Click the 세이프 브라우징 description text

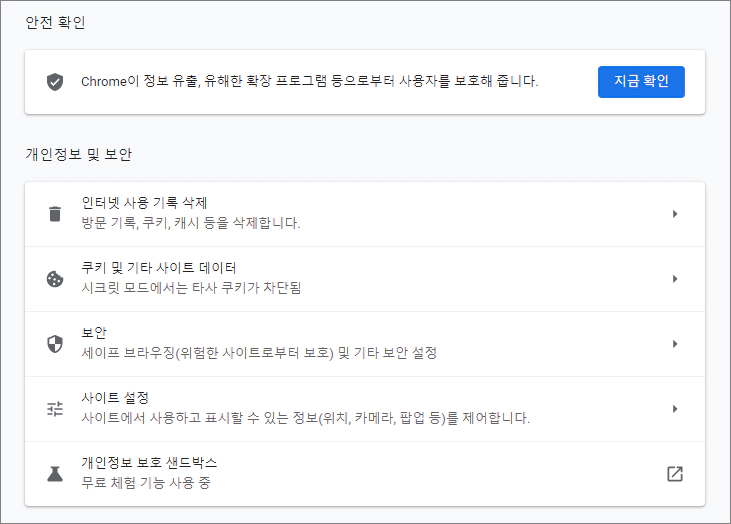click(x=259, y=353)
